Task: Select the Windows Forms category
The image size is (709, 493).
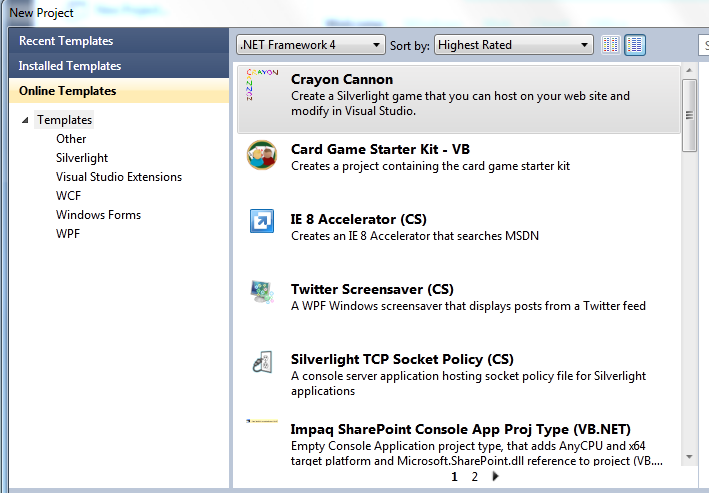Action: pos(98,215)
